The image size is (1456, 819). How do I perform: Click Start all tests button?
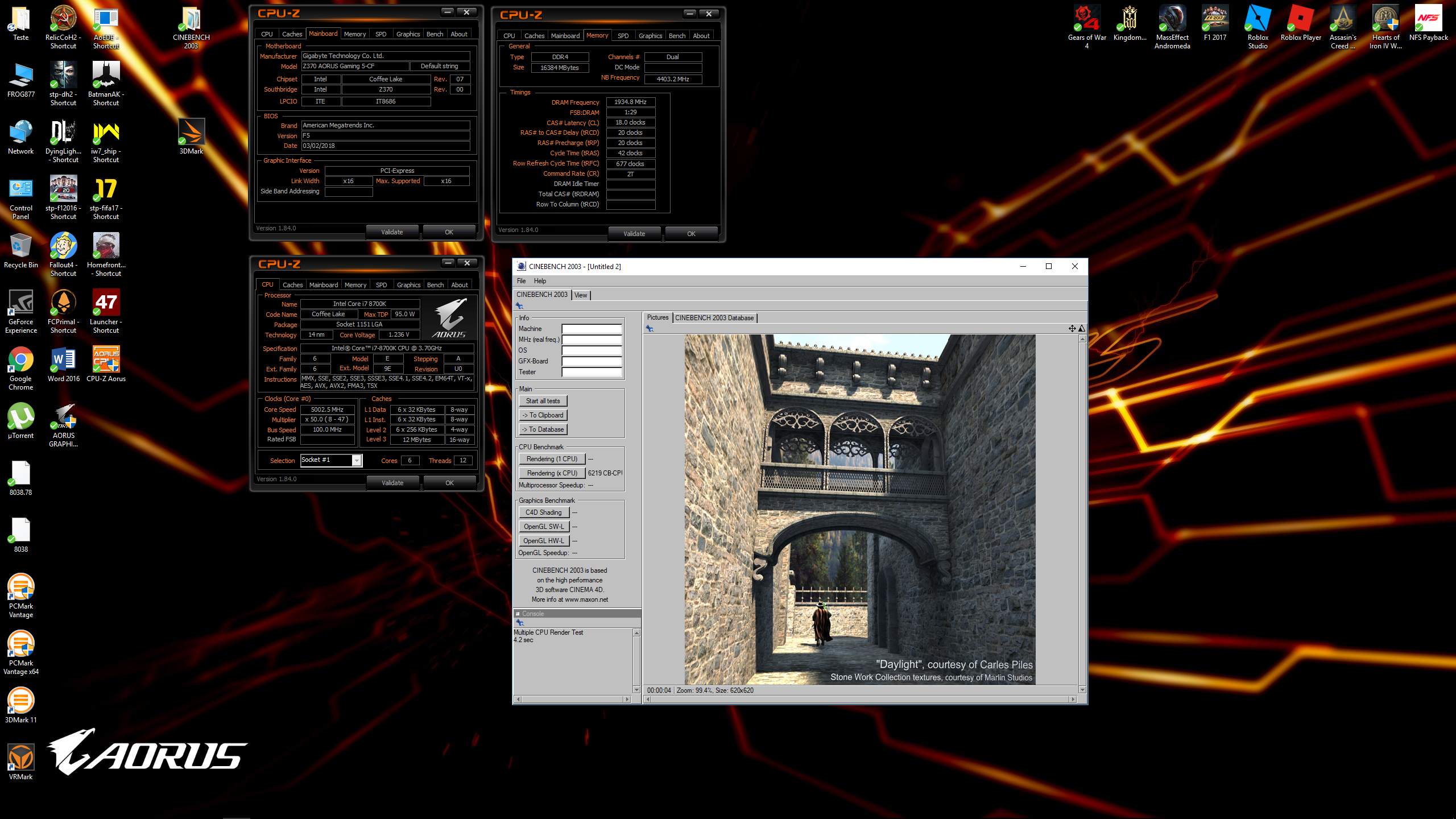[543, 401]
